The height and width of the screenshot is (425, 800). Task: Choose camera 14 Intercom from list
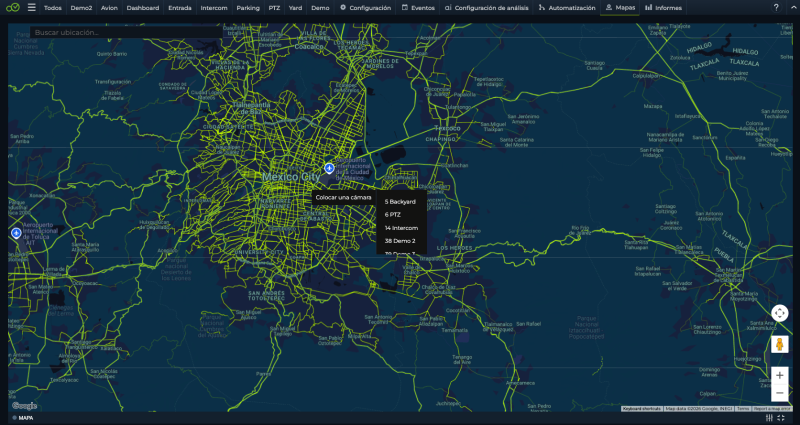pyautogui.click(x=401, y=228)
